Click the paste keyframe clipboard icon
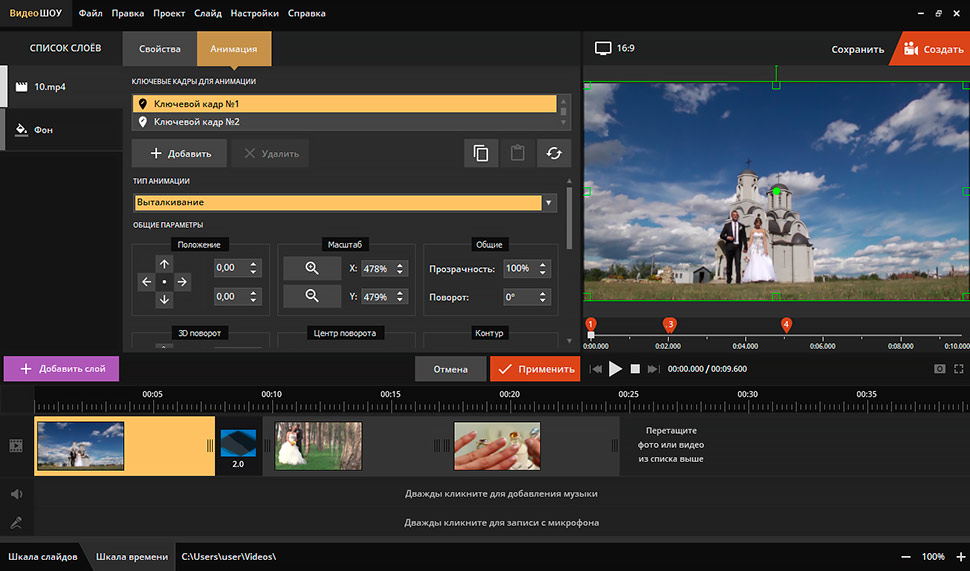This screenshot has width=970, height=571. coord(517,153)
